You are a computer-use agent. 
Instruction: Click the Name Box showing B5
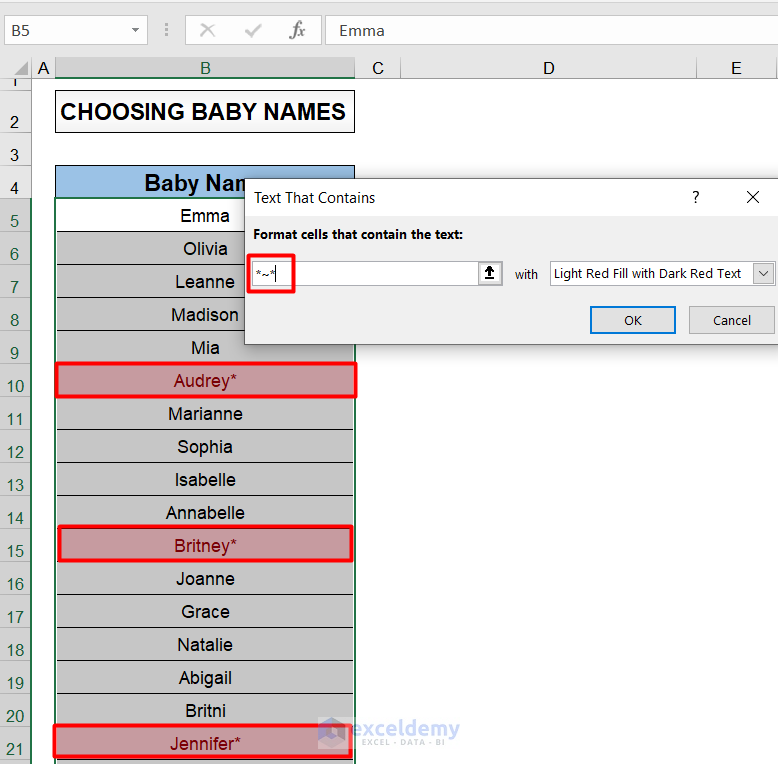click(76, 30)
